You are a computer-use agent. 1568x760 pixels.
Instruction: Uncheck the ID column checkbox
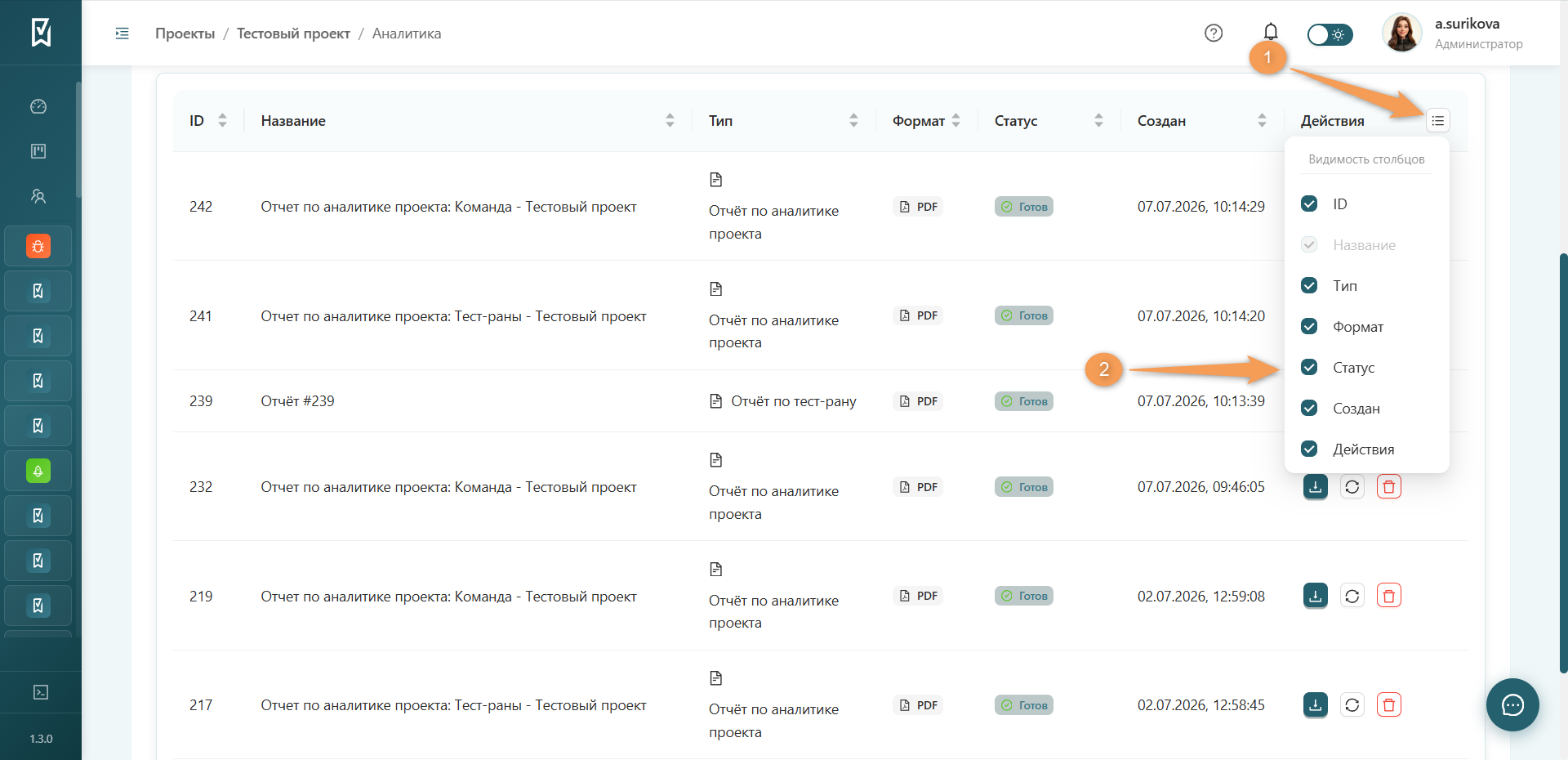pyautogui.click(x=1309, y=203)
